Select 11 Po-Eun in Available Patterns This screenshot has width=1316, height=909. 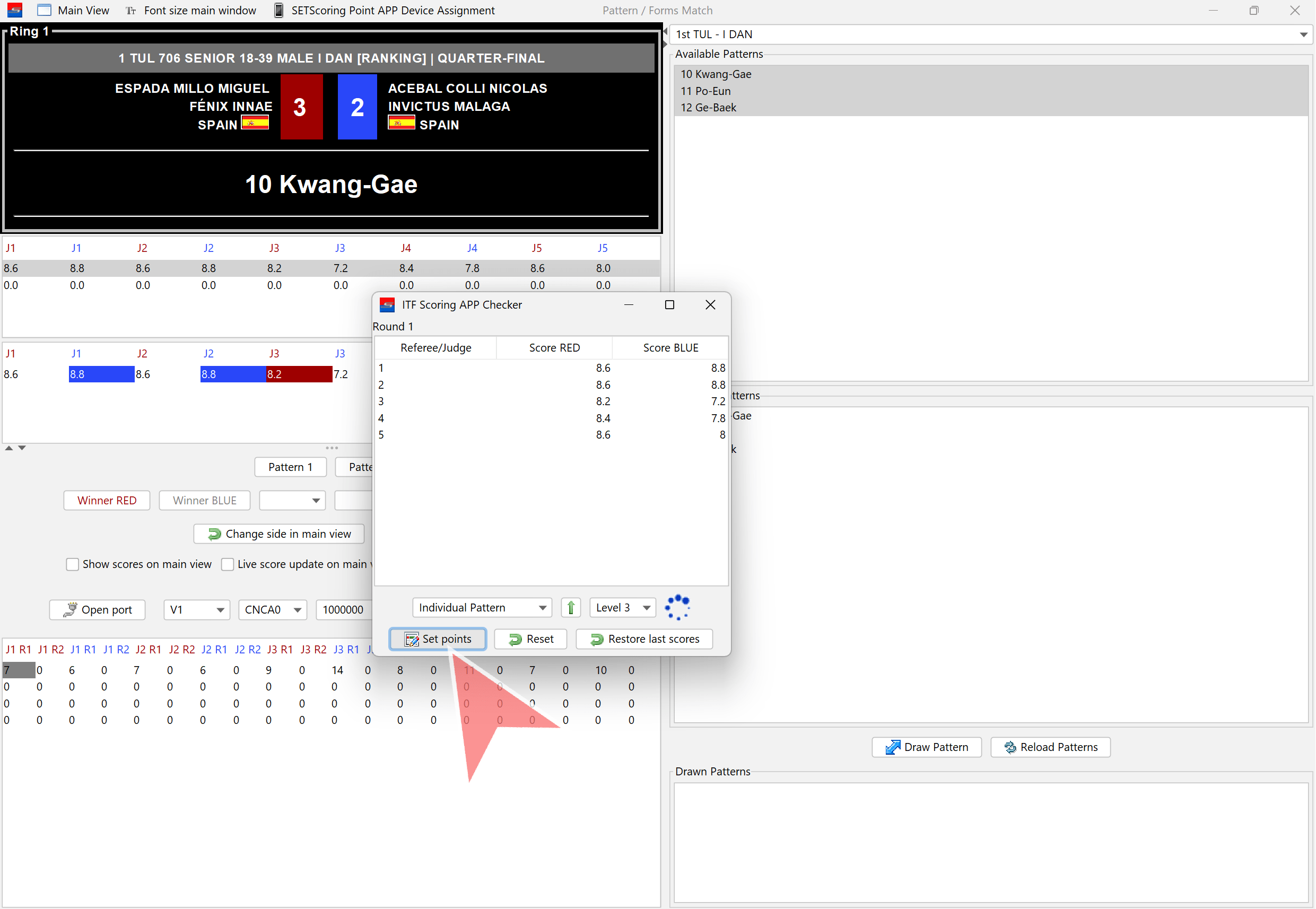(705, 91)
